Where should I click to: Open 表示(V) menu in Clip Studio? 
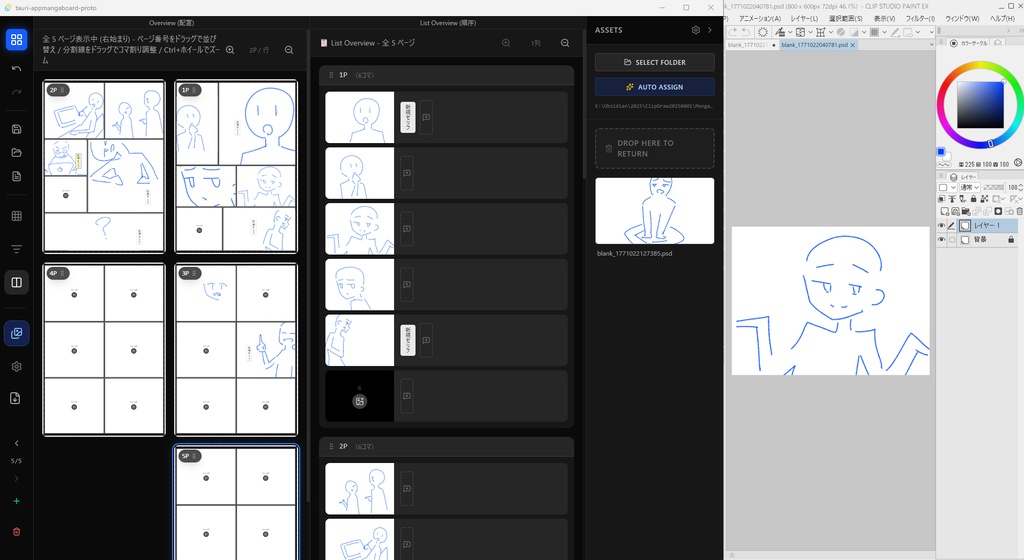885,19
